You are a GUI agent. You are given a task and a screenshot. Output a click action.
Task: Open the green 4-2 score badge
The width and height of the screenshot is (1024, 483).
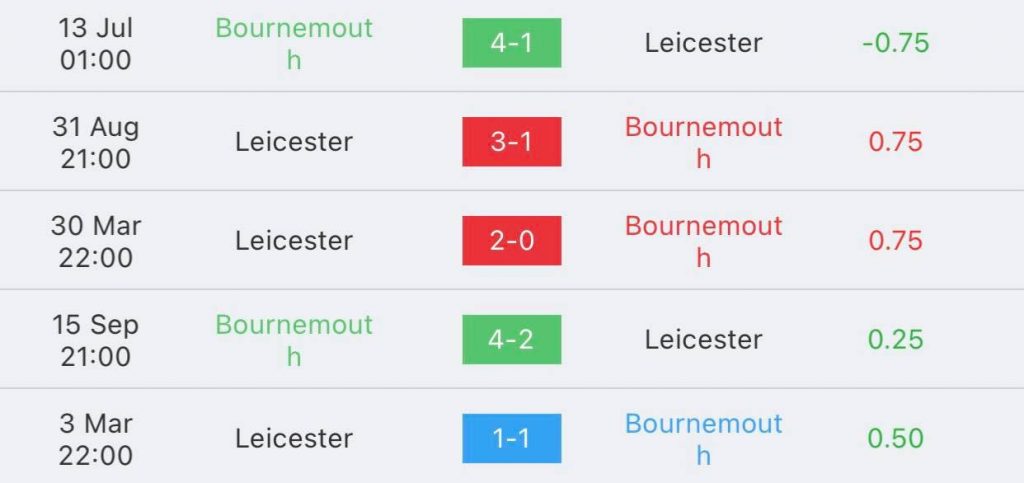[511, 339]
